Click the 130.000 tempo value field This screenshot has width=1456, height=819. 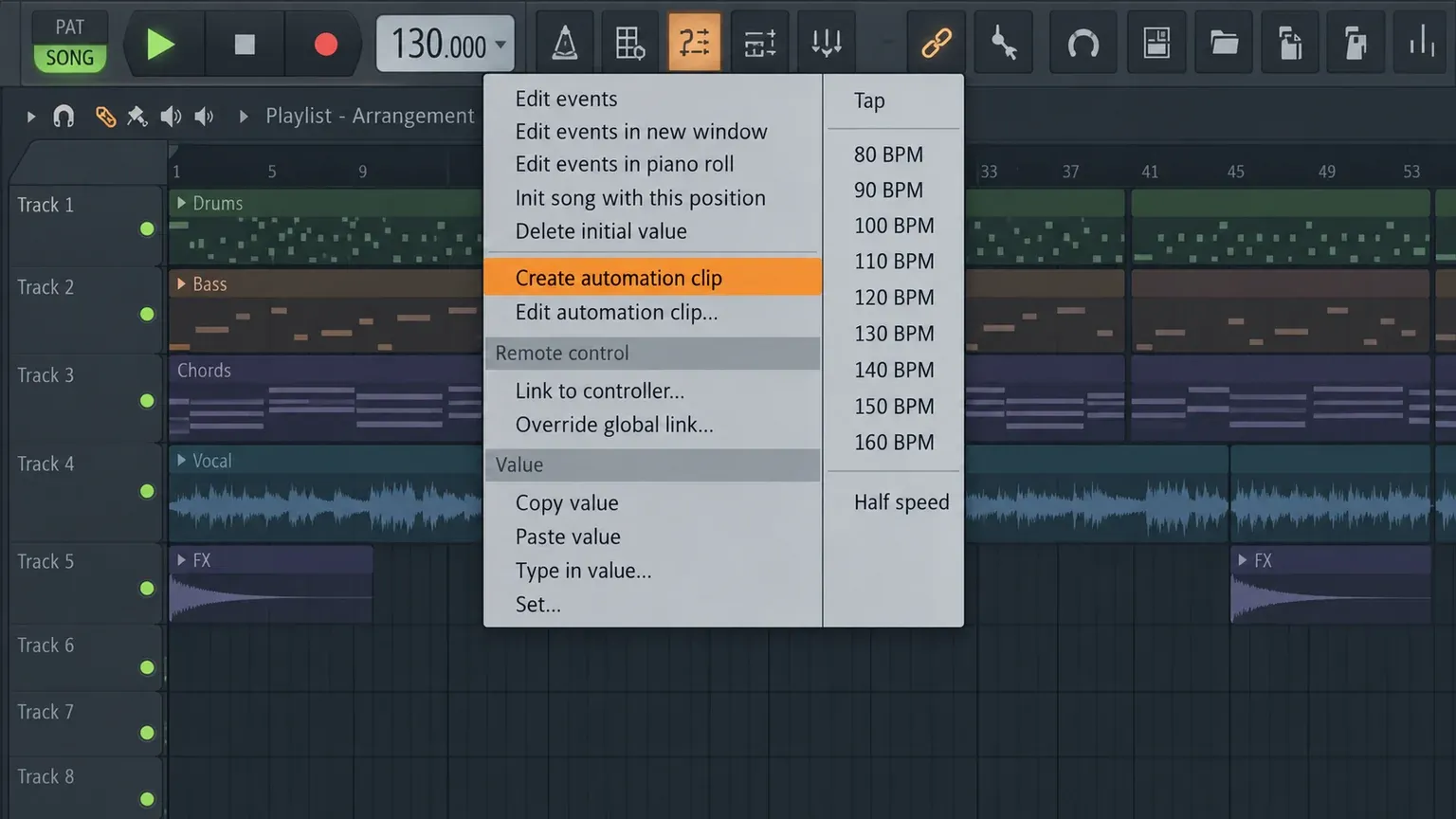438,45
